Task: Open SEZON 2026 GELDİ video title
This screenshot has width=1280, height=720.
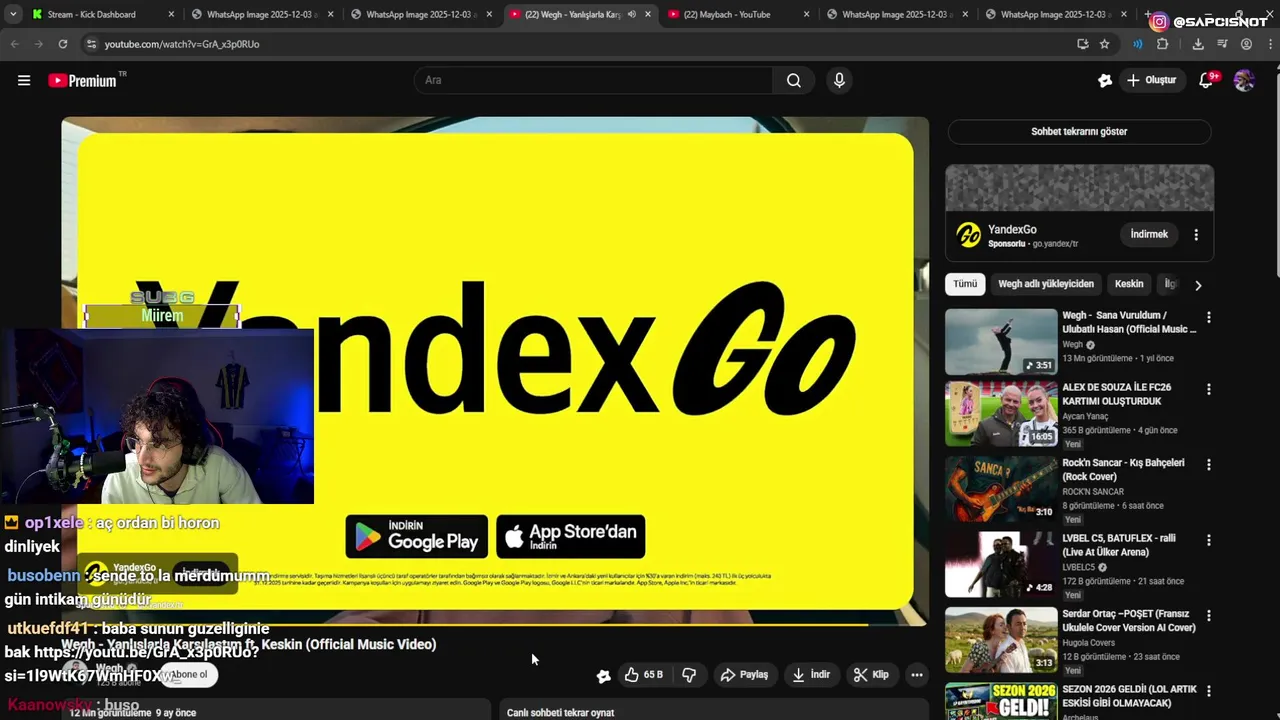Action: [x=1129, y=696]
